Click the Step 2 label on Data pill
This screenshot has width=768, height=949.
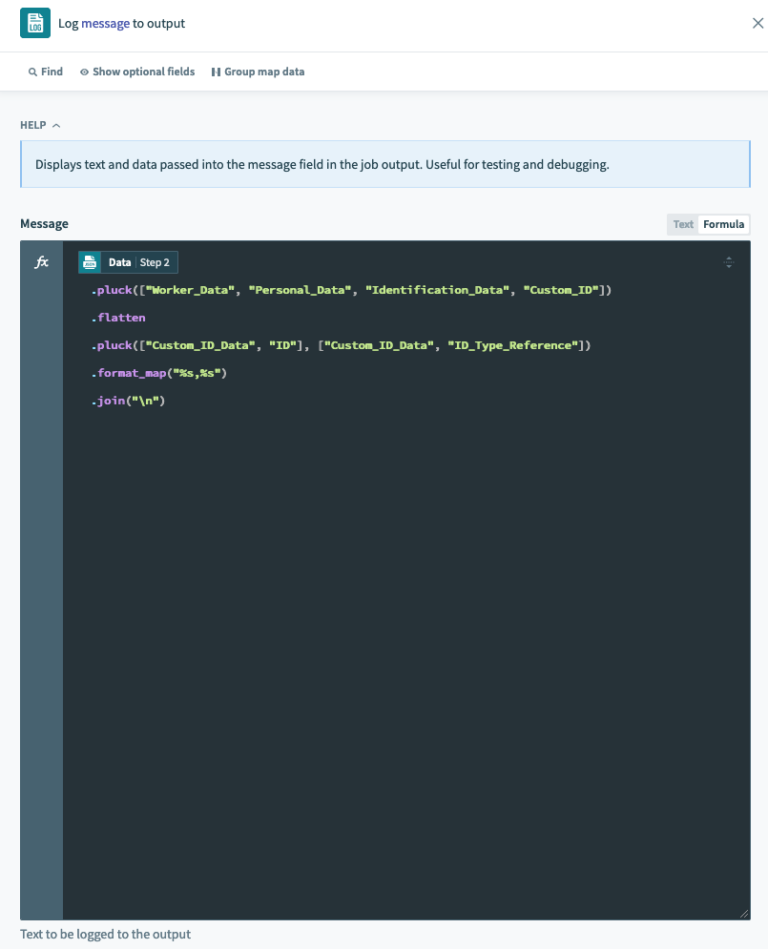click(x=155, y=262)
